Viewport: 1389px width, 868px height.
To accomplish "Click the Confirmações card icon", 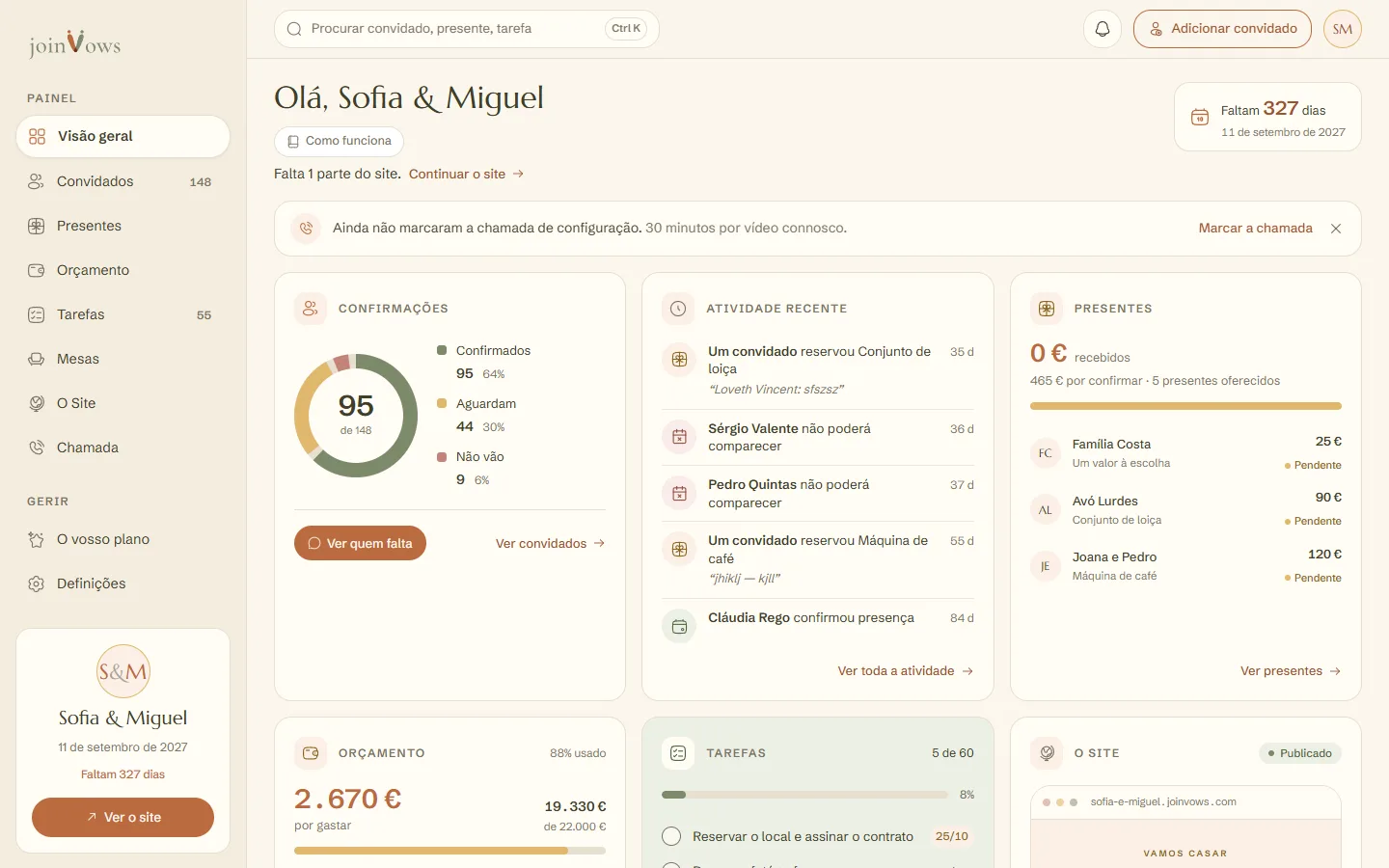I will 311,309.
